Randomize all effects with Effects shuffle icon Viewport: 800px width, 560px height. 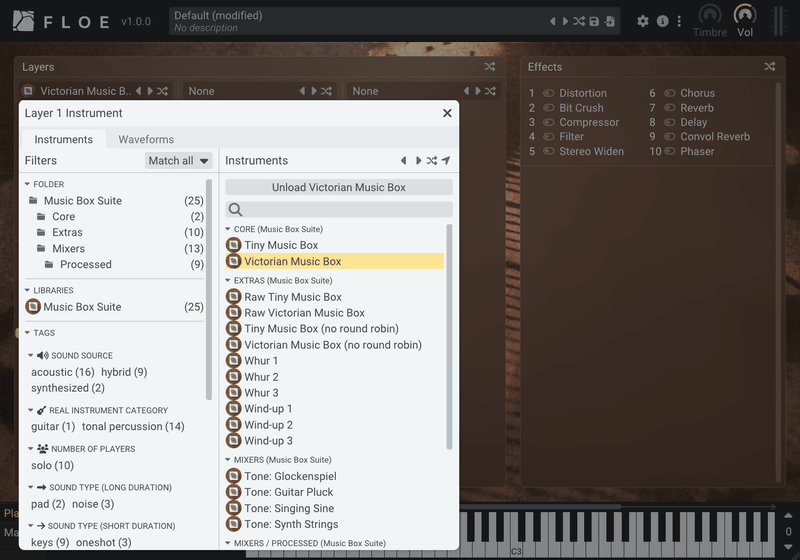[x=770, y=67]
